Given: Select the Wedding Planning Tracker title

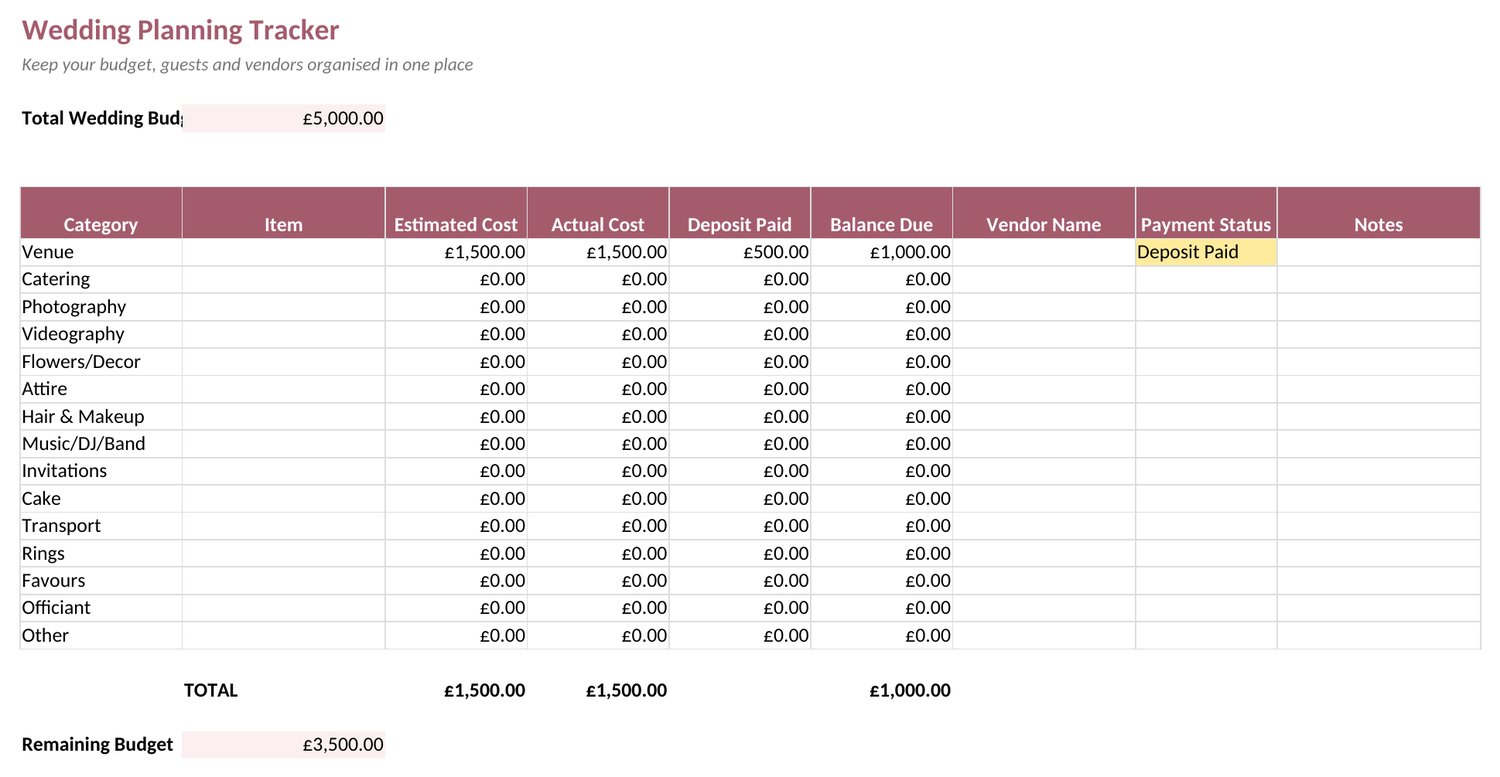Looking at the screenshot, I should point(181,30).
